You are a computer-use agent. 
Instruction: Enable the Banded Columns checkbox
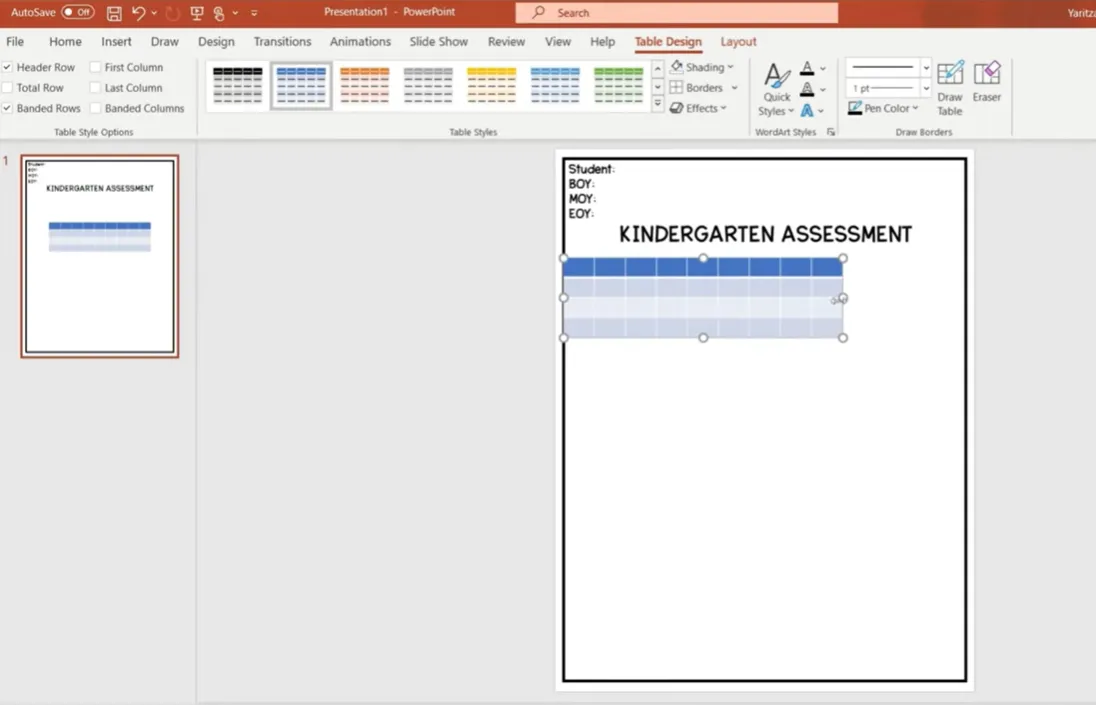(96, 108)
